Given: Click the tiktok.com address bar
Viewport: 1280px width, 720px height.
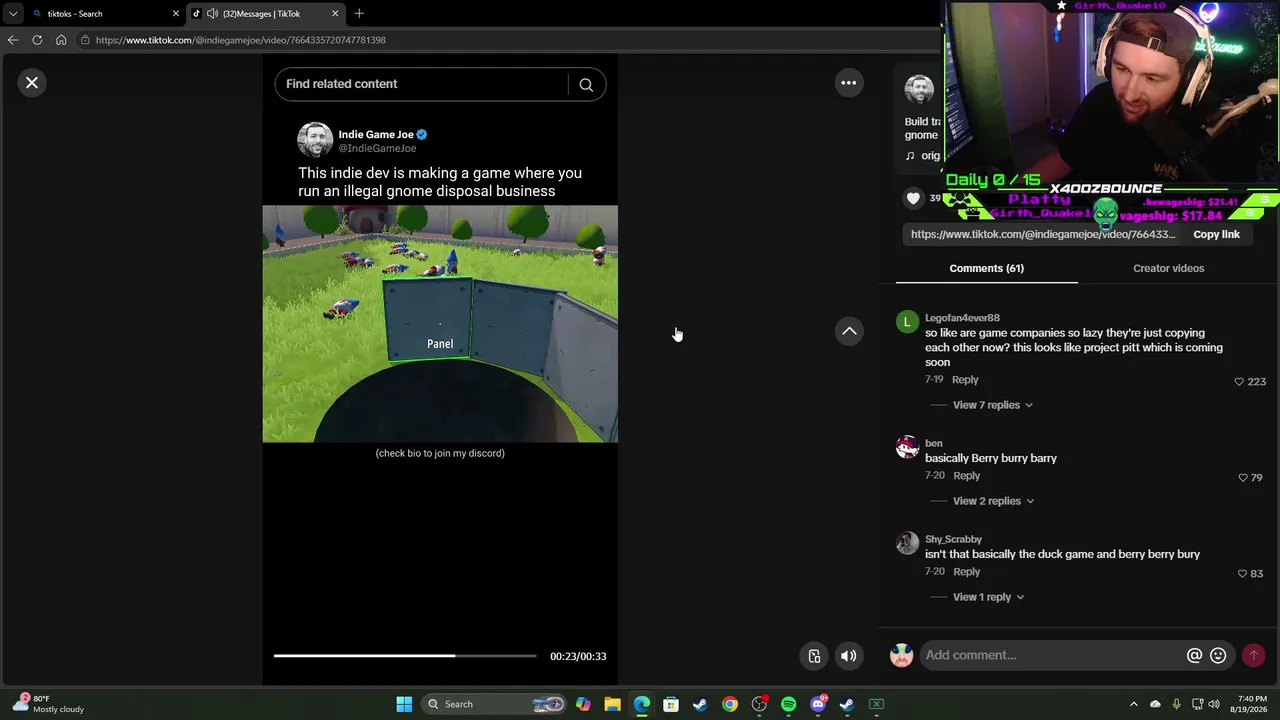Looking at the screenshot, I should (x=510, y=40).
